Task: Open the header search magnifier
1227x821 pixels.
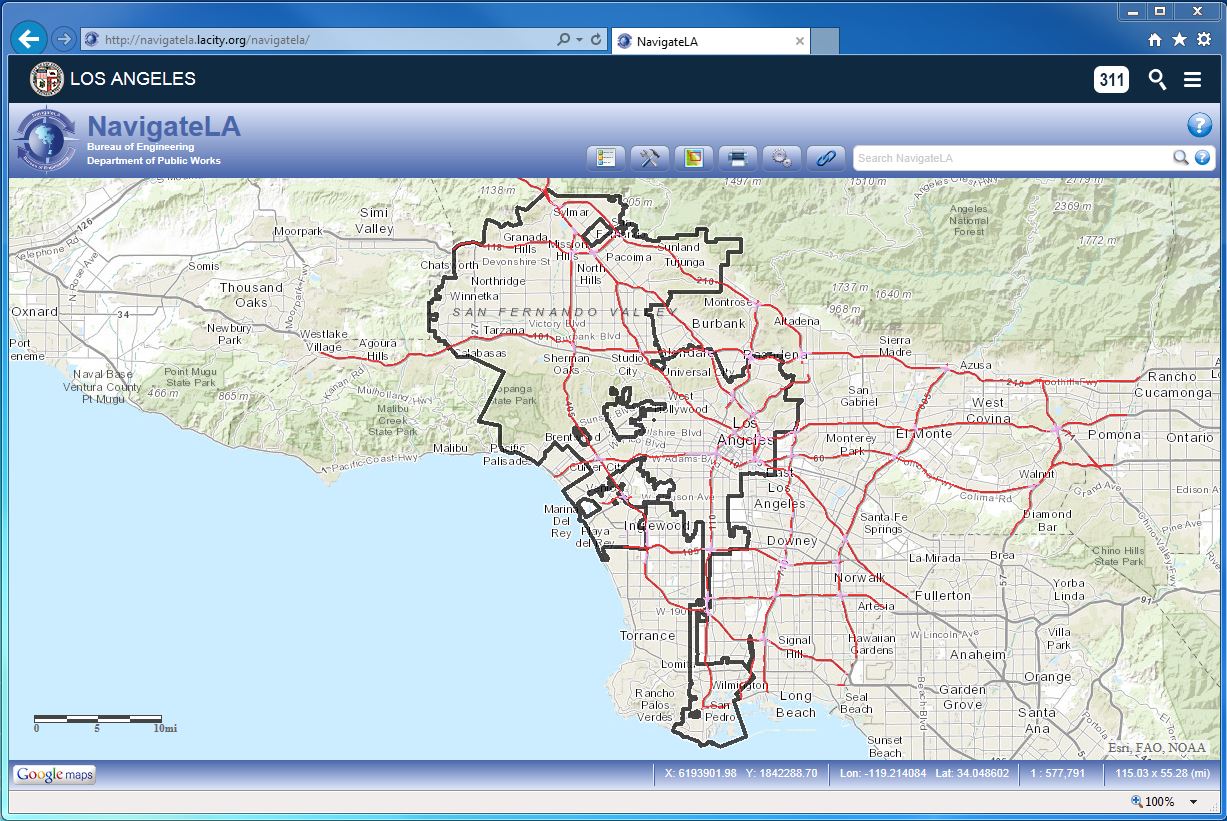Action: point(1157,80)
